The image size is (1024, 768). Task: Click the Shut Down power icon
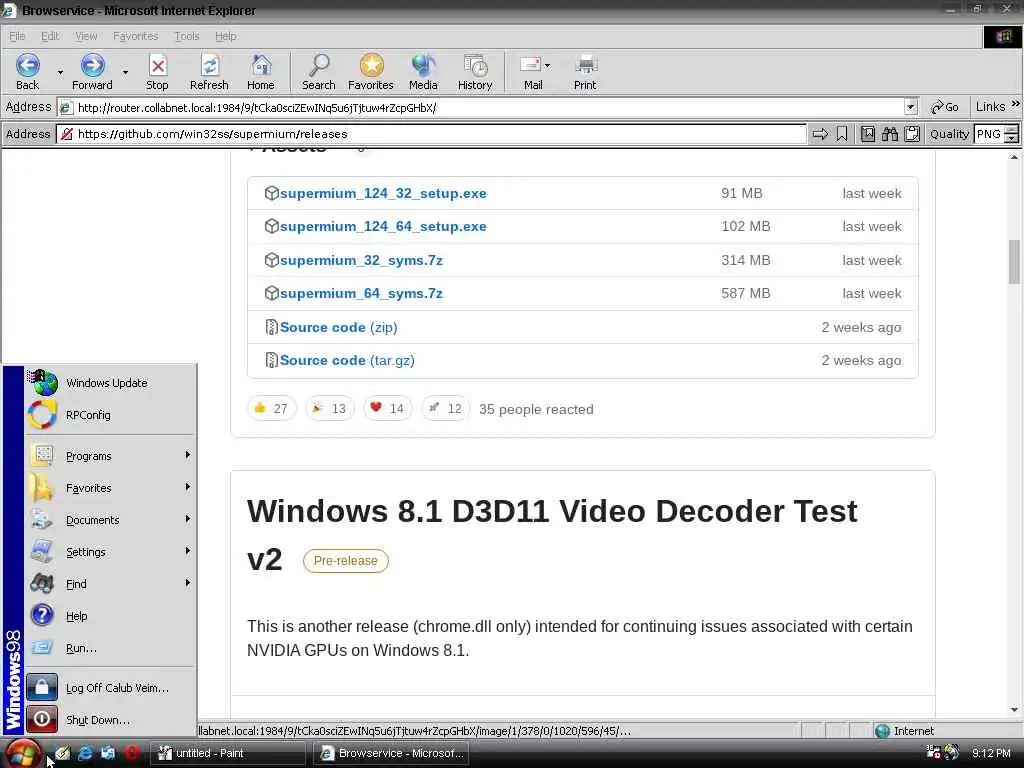click(x=42, y=719)
